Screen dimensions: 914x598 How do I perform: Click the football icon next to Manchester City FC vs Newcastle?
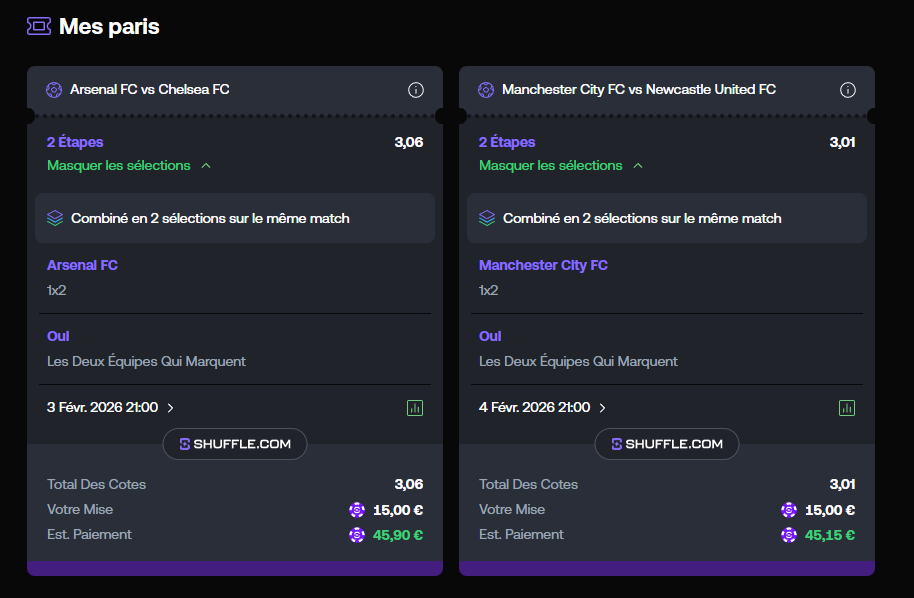(x=486, y=90)
